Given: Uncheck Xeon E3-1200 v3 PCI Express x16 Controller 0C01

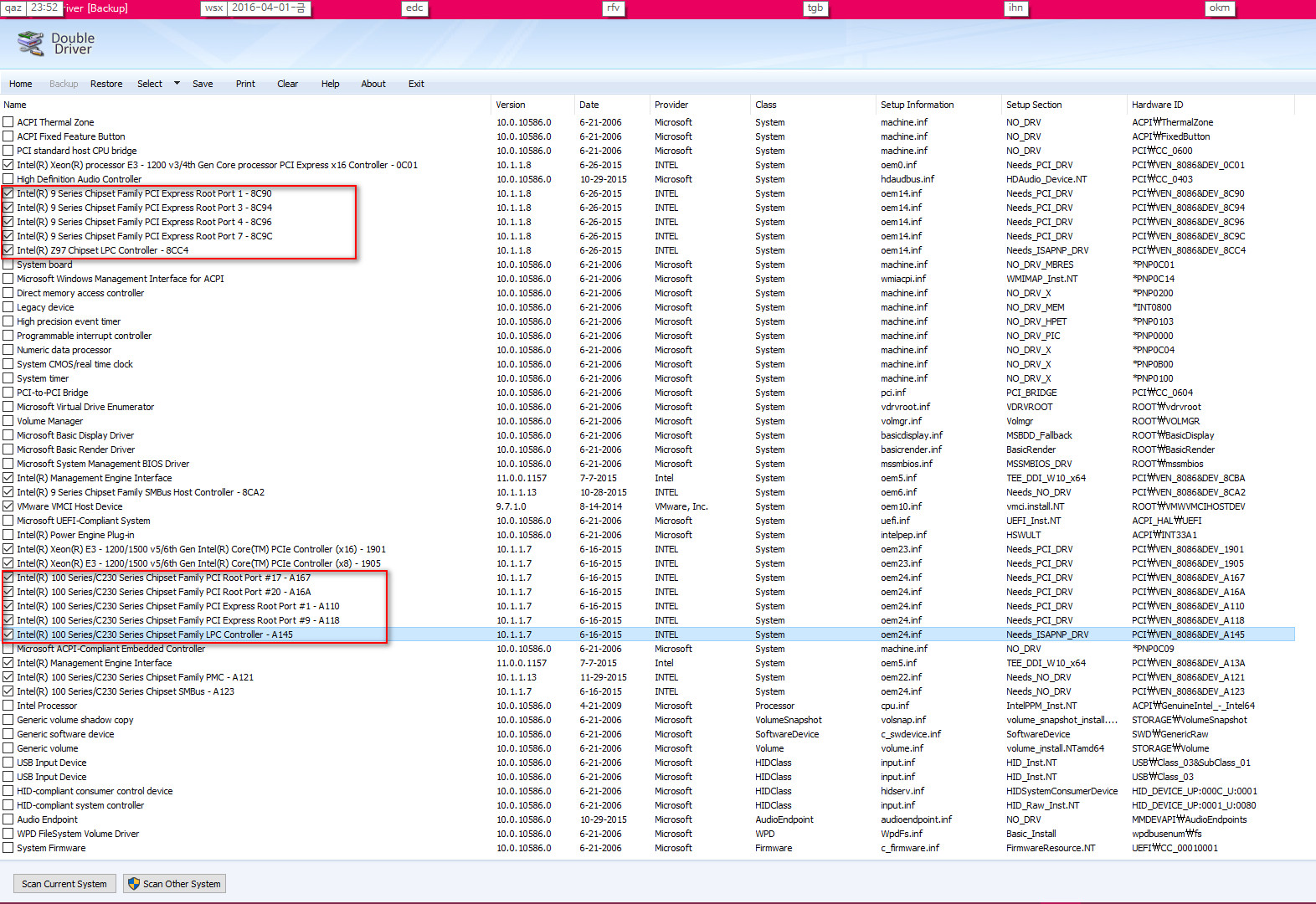Looking at the screenshot, I should pyautogui.click(x=8, y=165).
